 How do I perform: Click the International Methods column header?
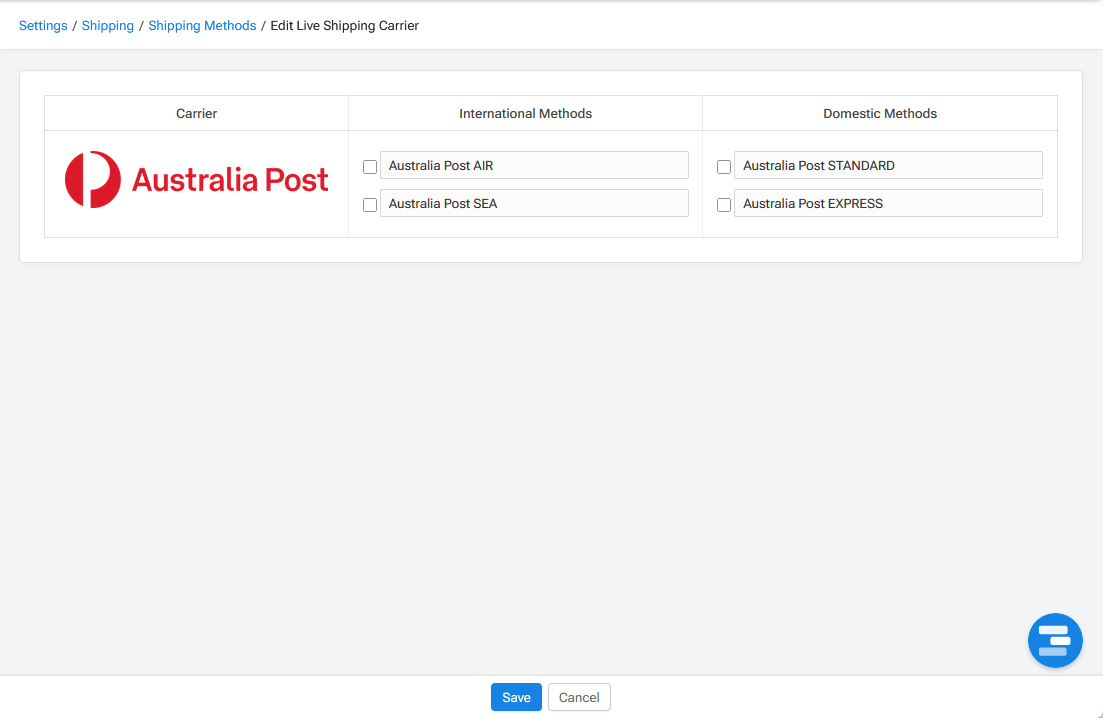click(x=525, y=113)
